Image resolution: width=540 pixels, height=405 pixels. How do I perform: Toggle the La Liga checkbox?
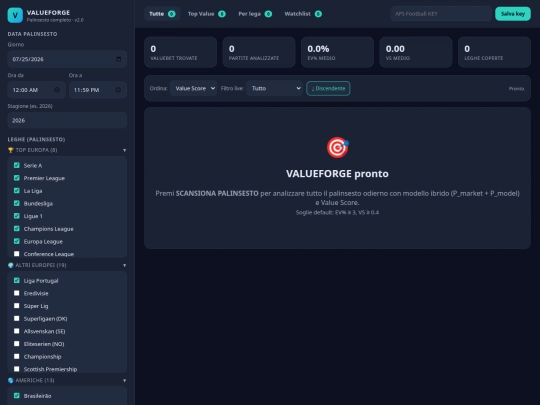[x=17, y=190]
